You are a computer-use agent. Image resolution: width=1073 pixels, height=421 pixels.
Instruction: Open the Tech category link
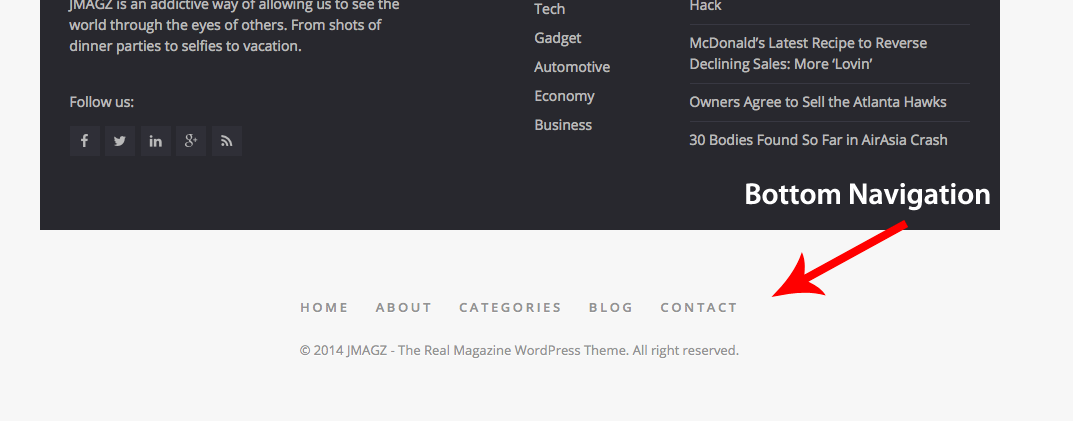tap(550, 9)
